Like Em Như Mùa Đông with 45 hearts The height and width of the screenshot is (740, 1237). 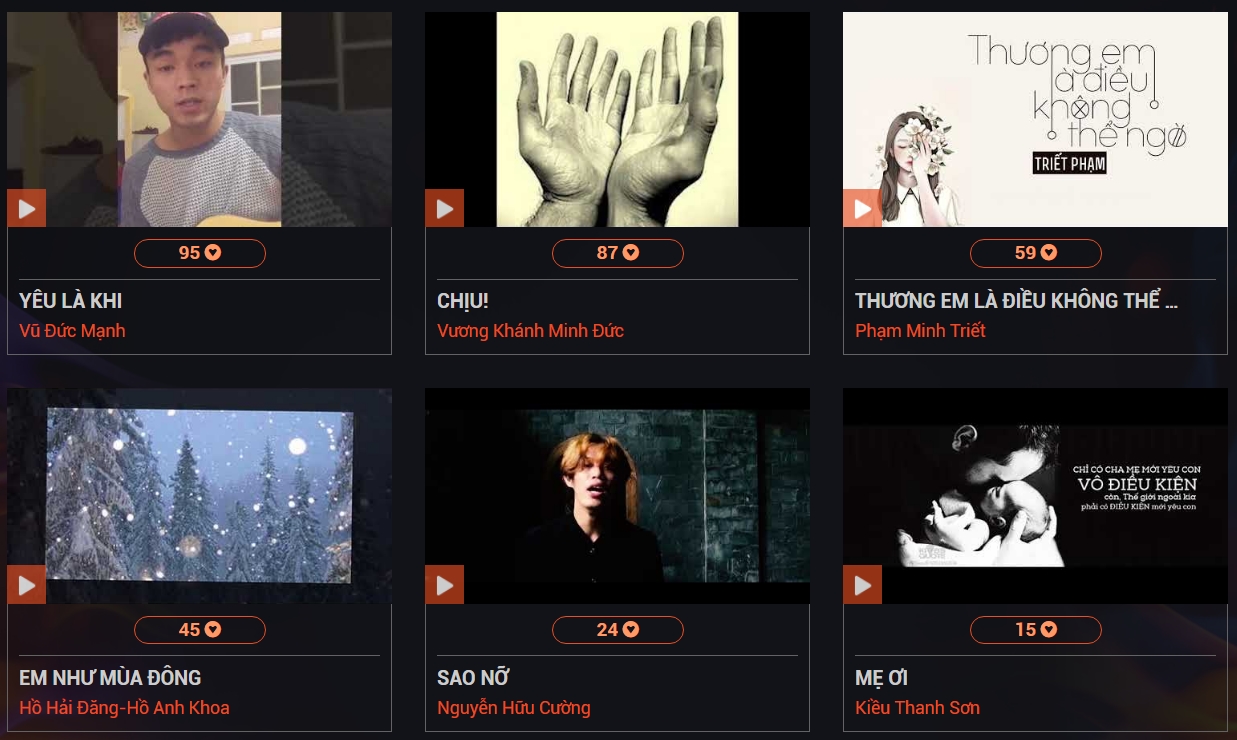tap(200, 630)
